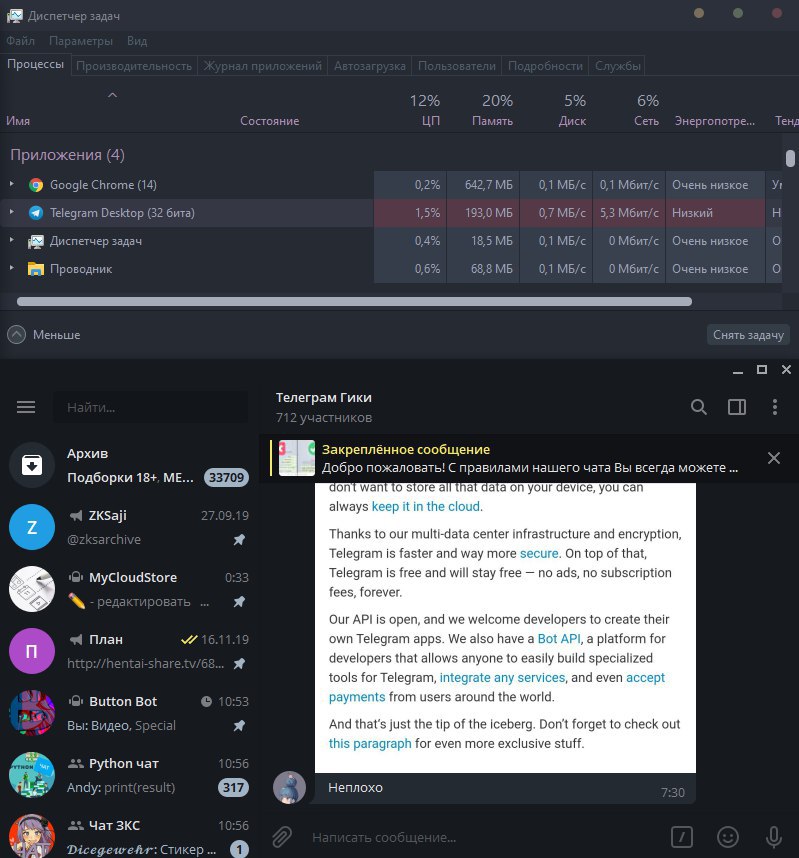Screen dimensions: 799x858
Task: Open Python чат group avatar
Action: [32, 775]
